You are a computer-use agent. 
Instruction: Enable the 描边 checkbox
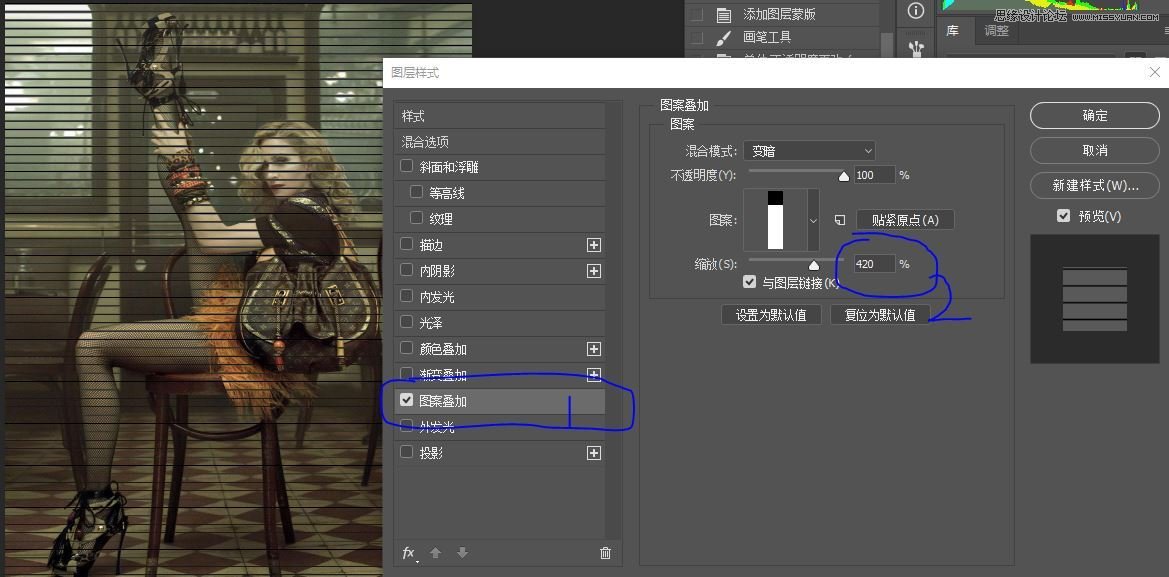406,244
